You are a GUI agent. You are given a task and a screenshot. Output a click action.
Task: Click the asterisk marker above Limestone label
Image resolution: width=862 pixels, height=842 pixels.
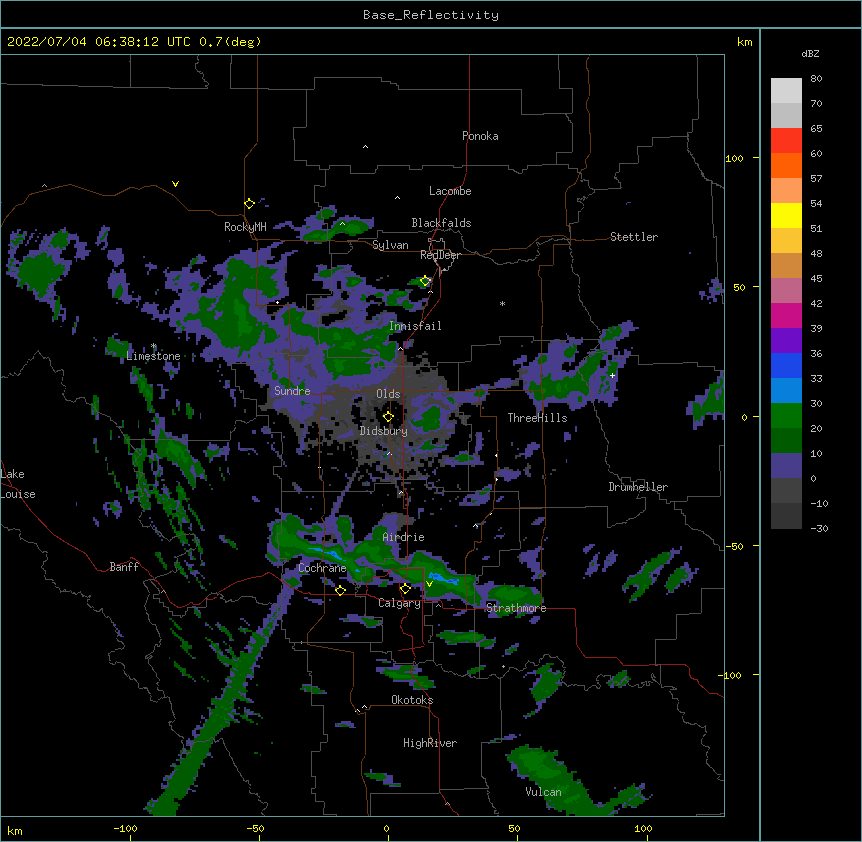point(154,346)
